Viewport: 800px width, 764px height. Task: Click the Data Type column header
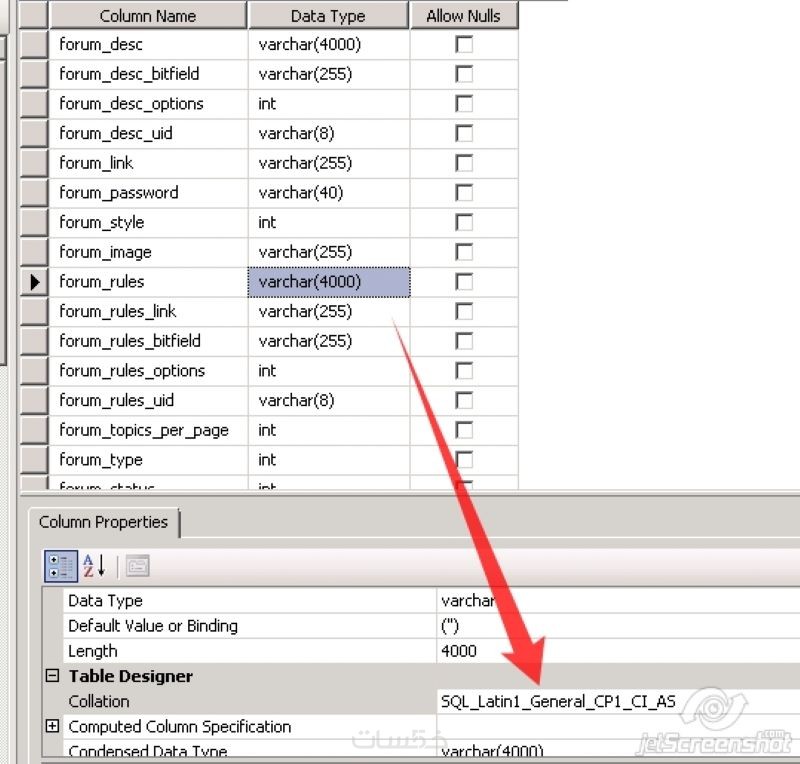pyautogui.click(x=328, y=16)
